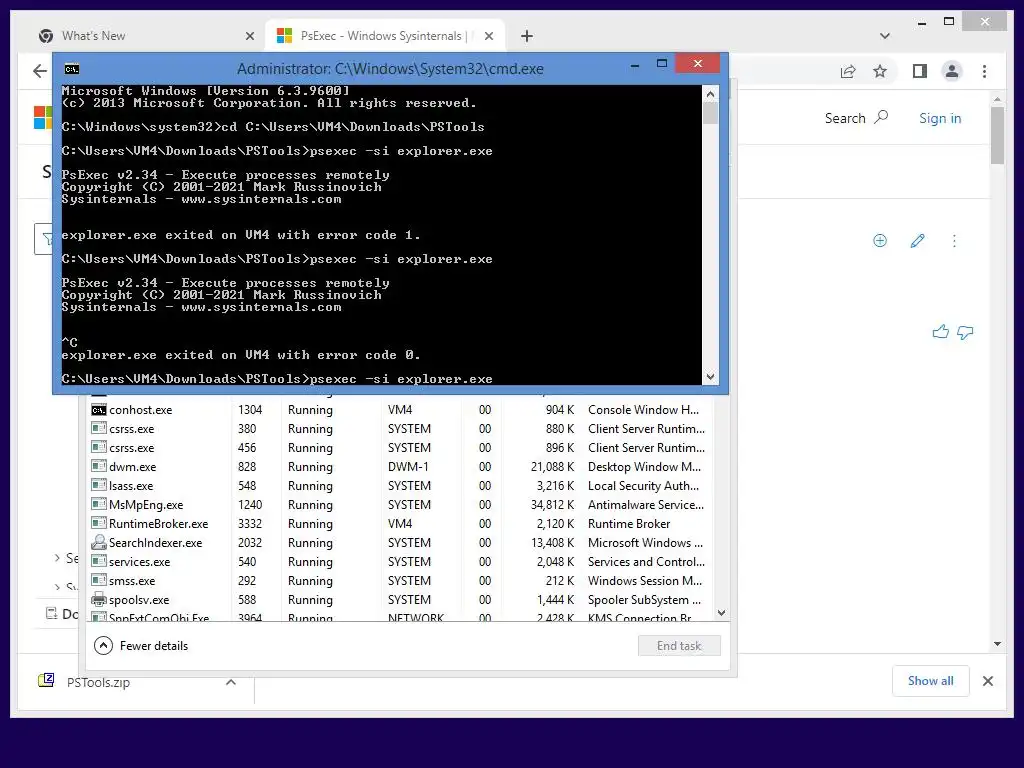This screenshot has height=768, width=1024.
Task: Click the Search label on Microsoft page
Action: 844,118
